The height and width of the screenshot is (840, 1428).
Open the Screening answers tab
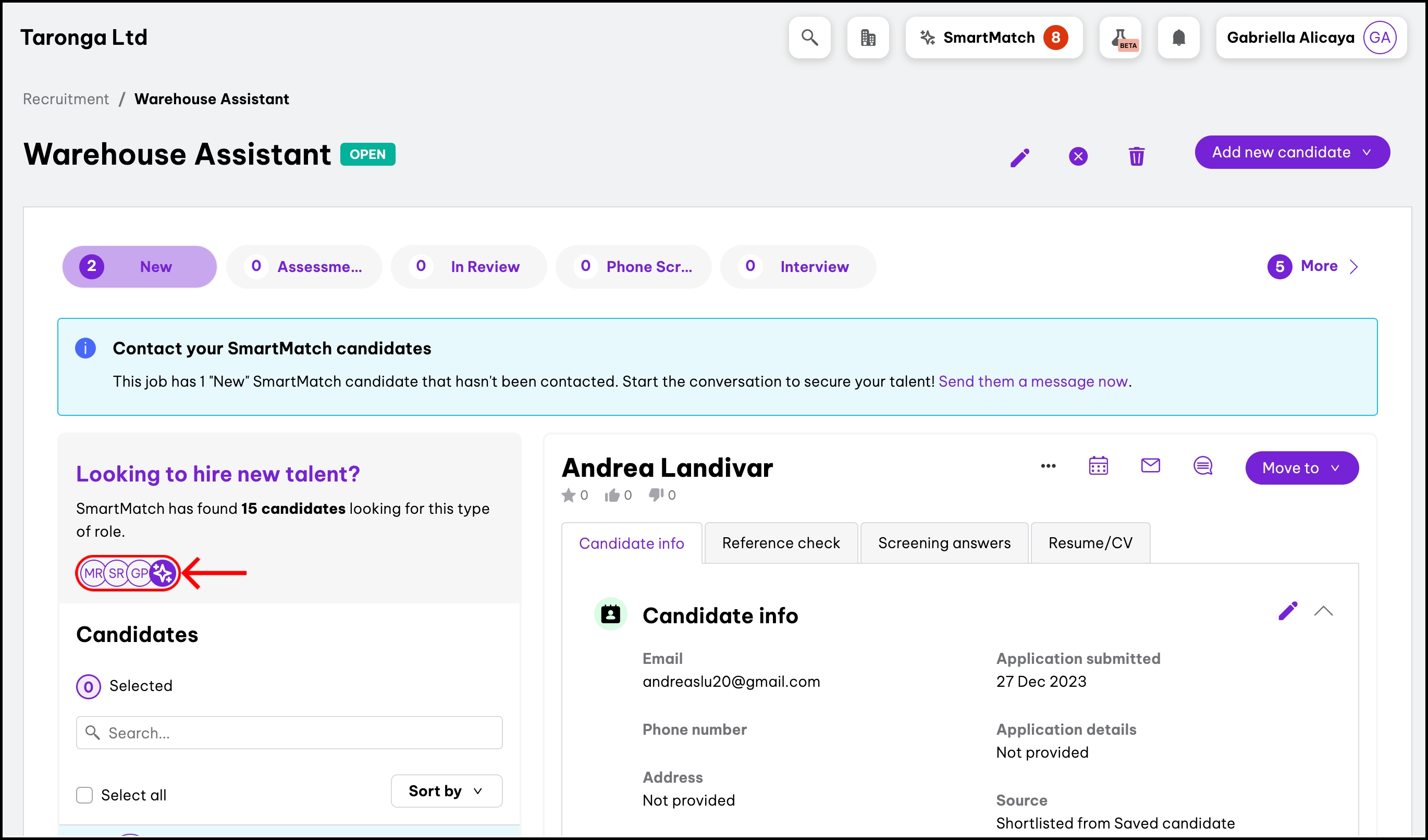pyautogui.click(x=943, y=542)
